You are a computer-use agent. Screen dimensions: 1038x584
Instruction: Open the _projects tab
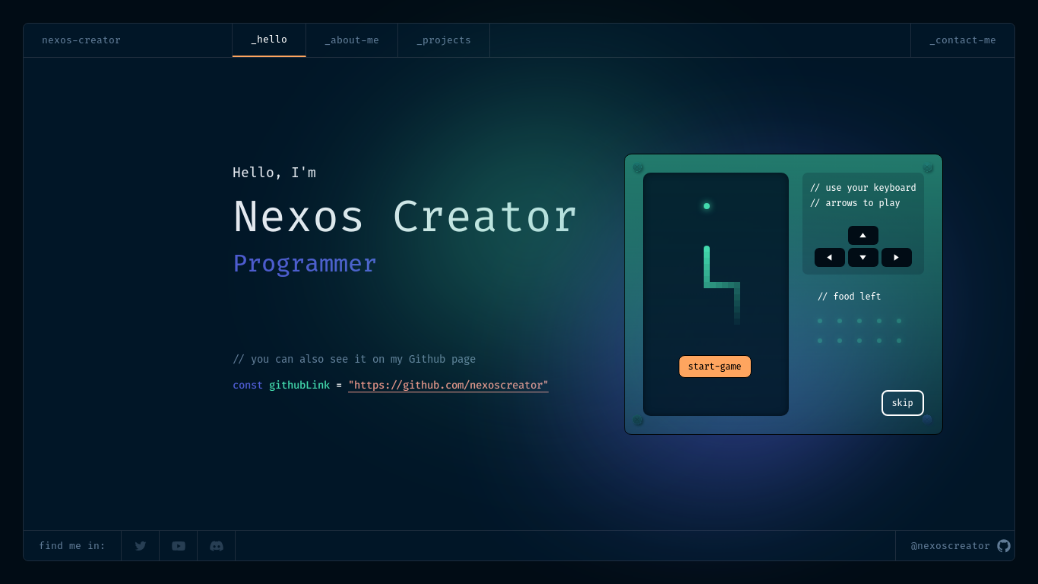tap(444, 40)
